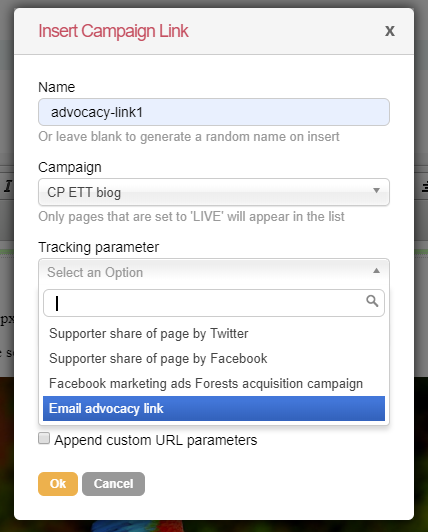Click the Select an Option tracking dropdown

tap(214, 272)
